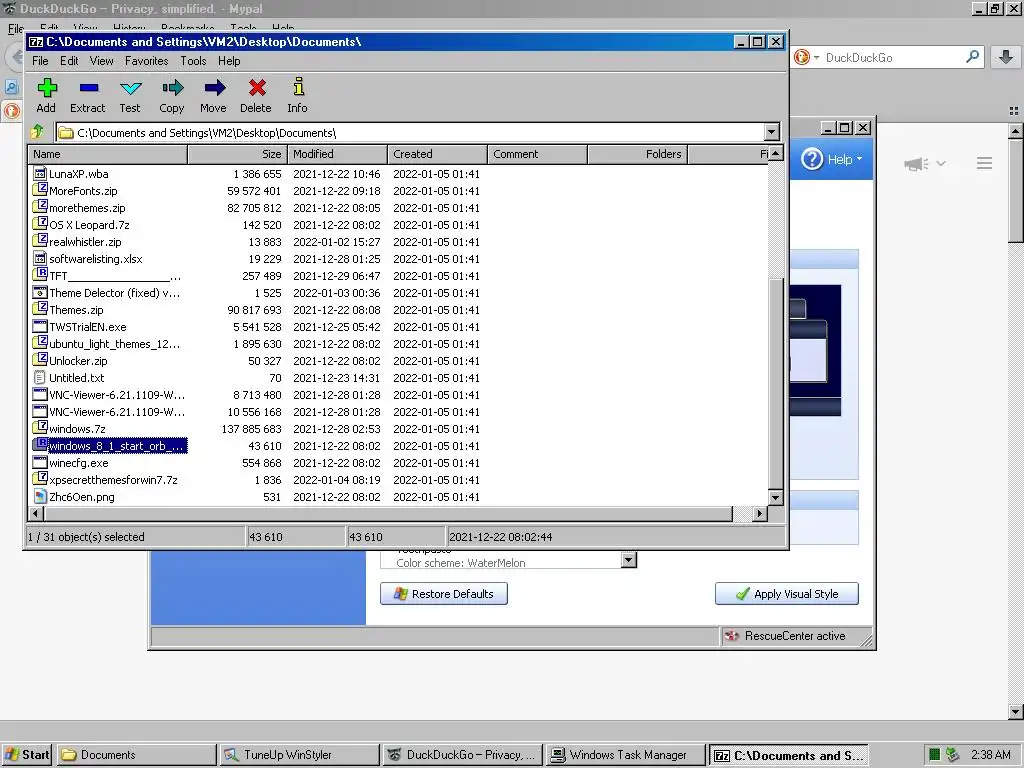Viewport: 1024px width, 768px height.
Task: Click the windows.7z archive icon
Action: [40, 428]
